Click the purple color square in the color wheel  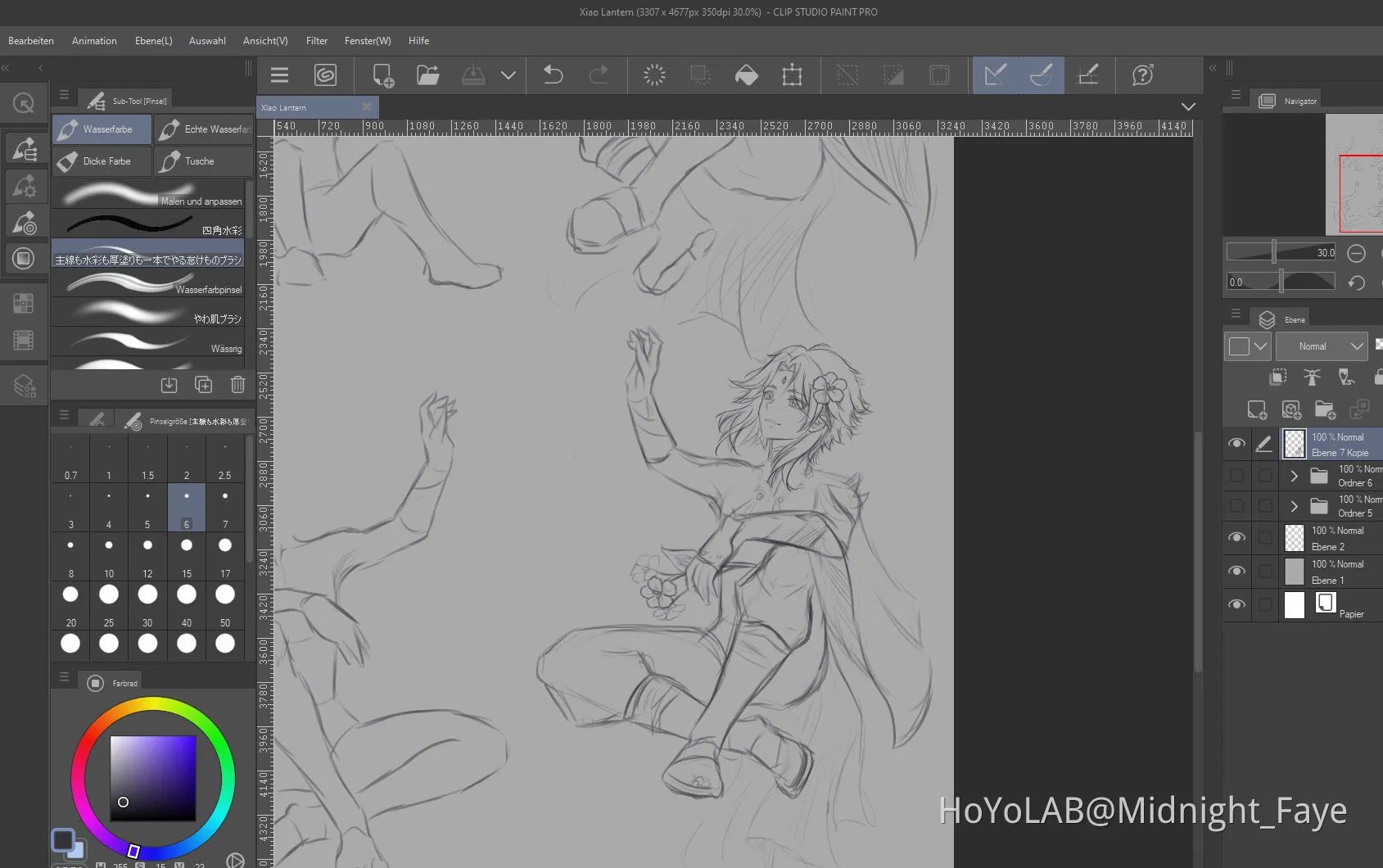tap(153, 777)
